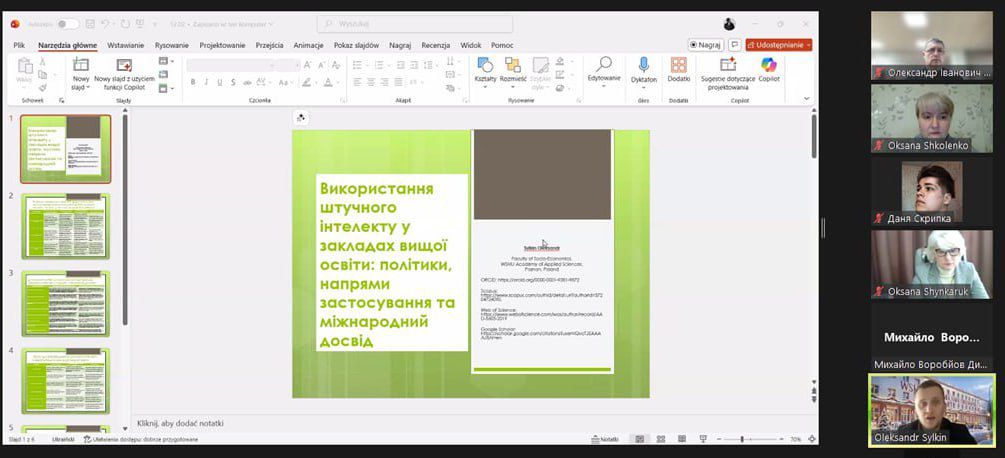This screenshot has height=458, width=1005.
Task: Open the Wstawianie tab
Action: click(125, 45)
